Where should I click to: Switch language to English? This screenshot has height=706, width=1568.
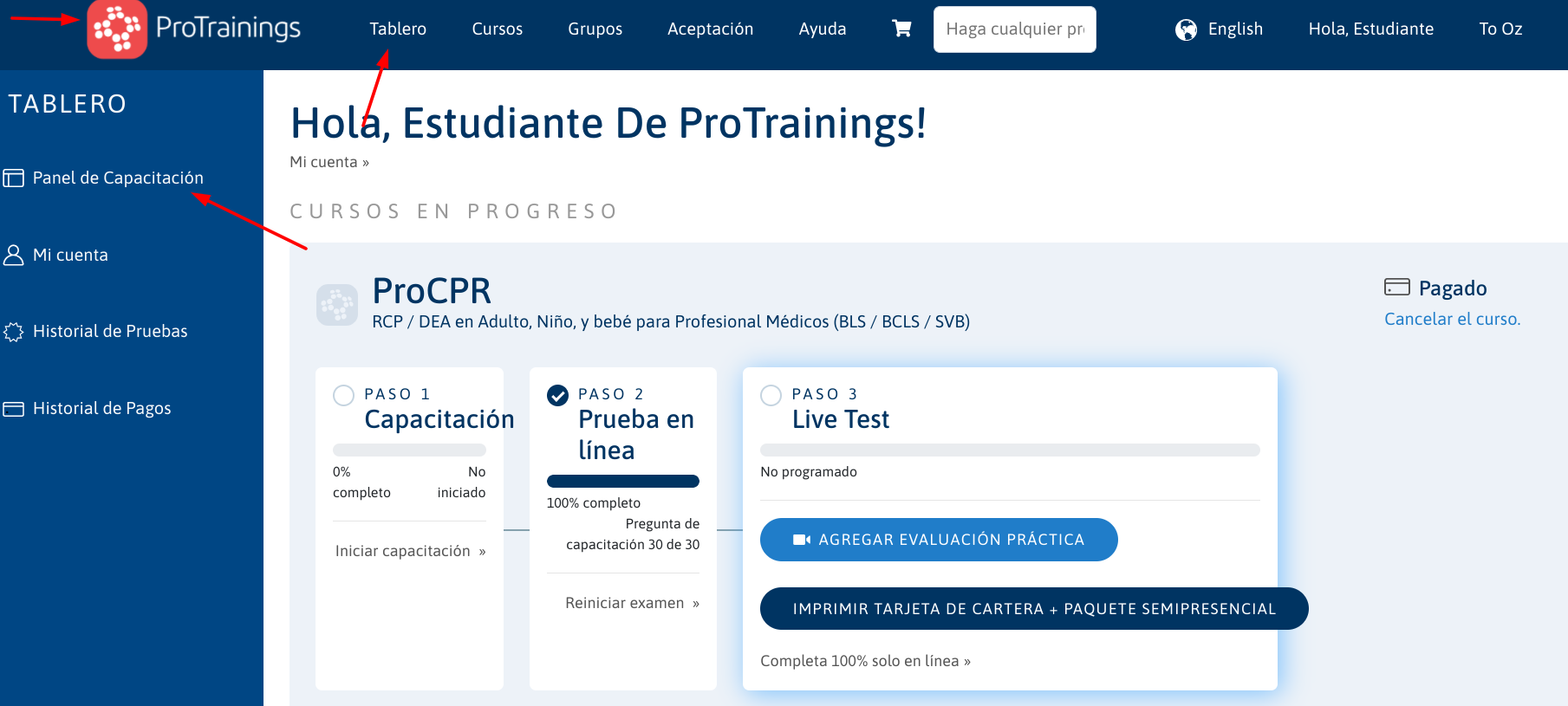1235,29
